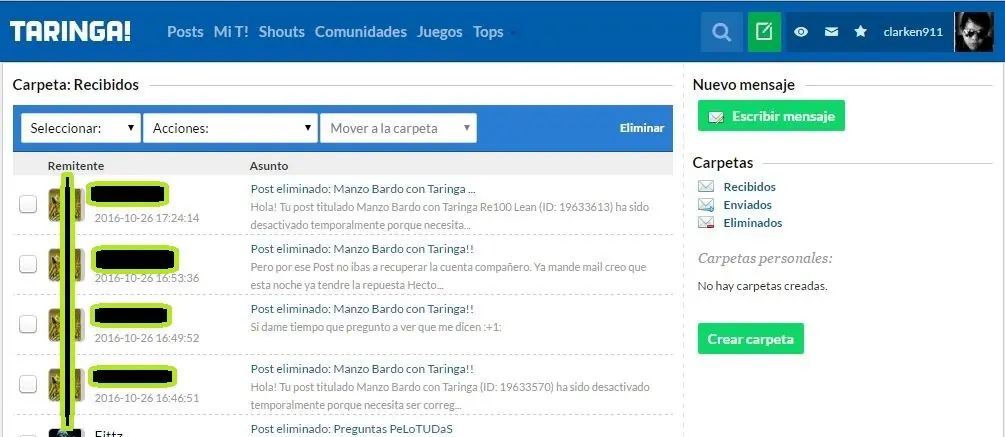Open the Eliminados folder link
This screenshot has width=1005, height=437.
coord(752,223)
